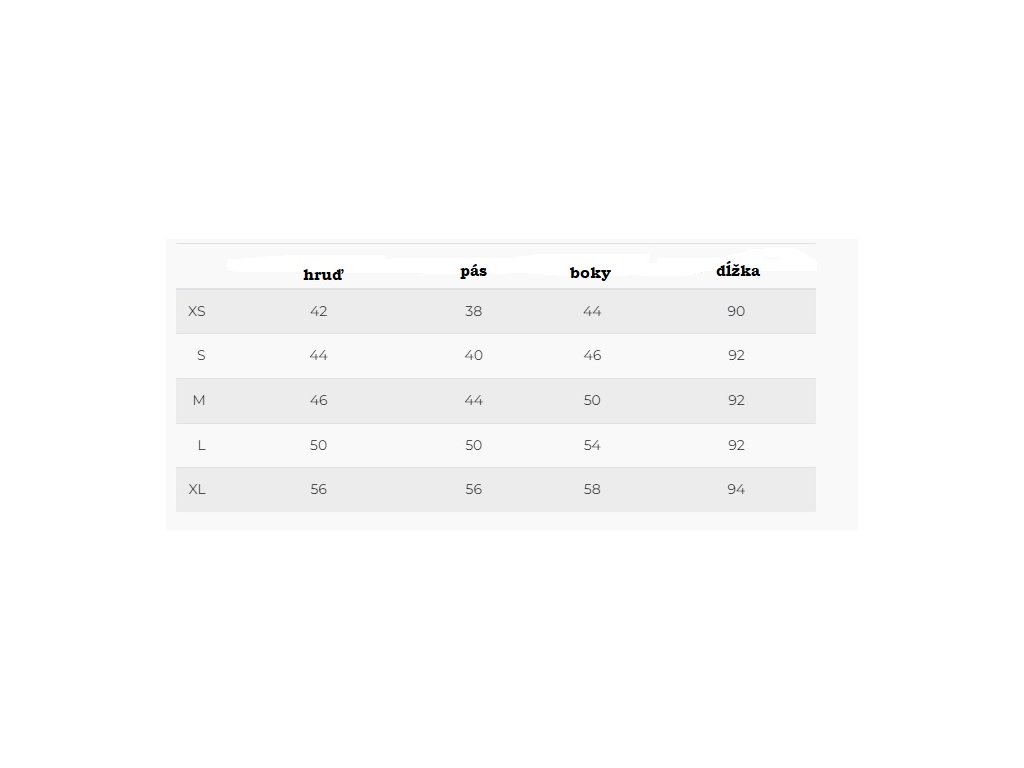Click boky value 50 in M row
The height and width of the screenshot is (768, 1024).
pos(592,400)
